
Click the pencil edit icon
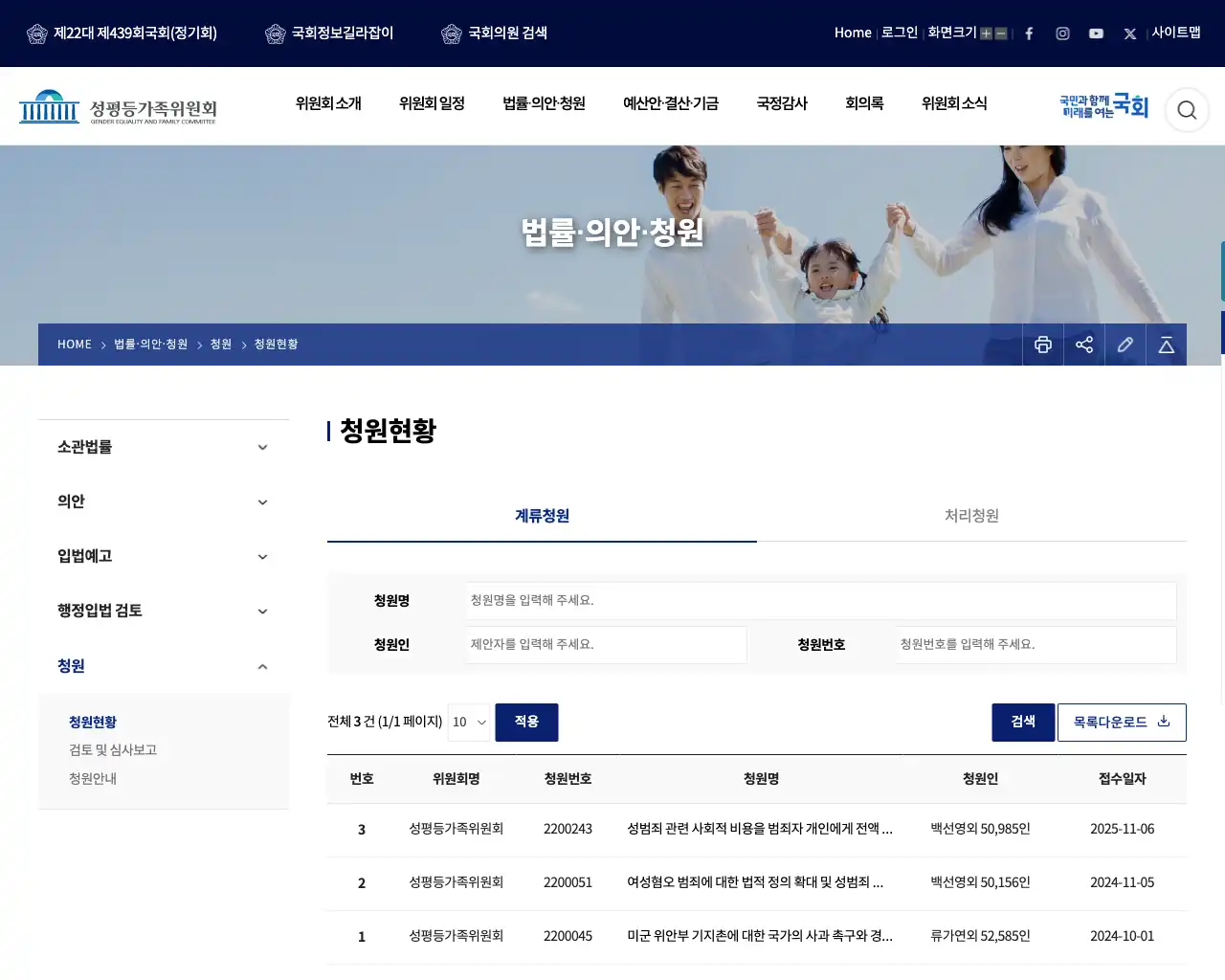click(x=1125, y=345)
